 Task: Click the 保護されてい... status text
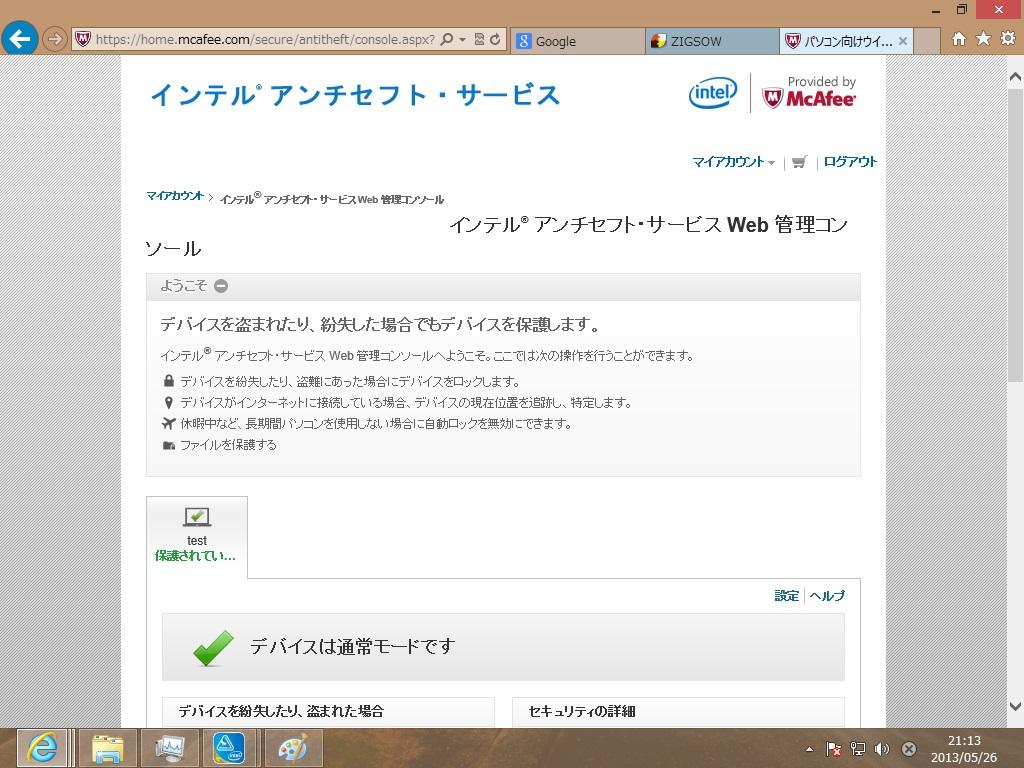[195, 556]
